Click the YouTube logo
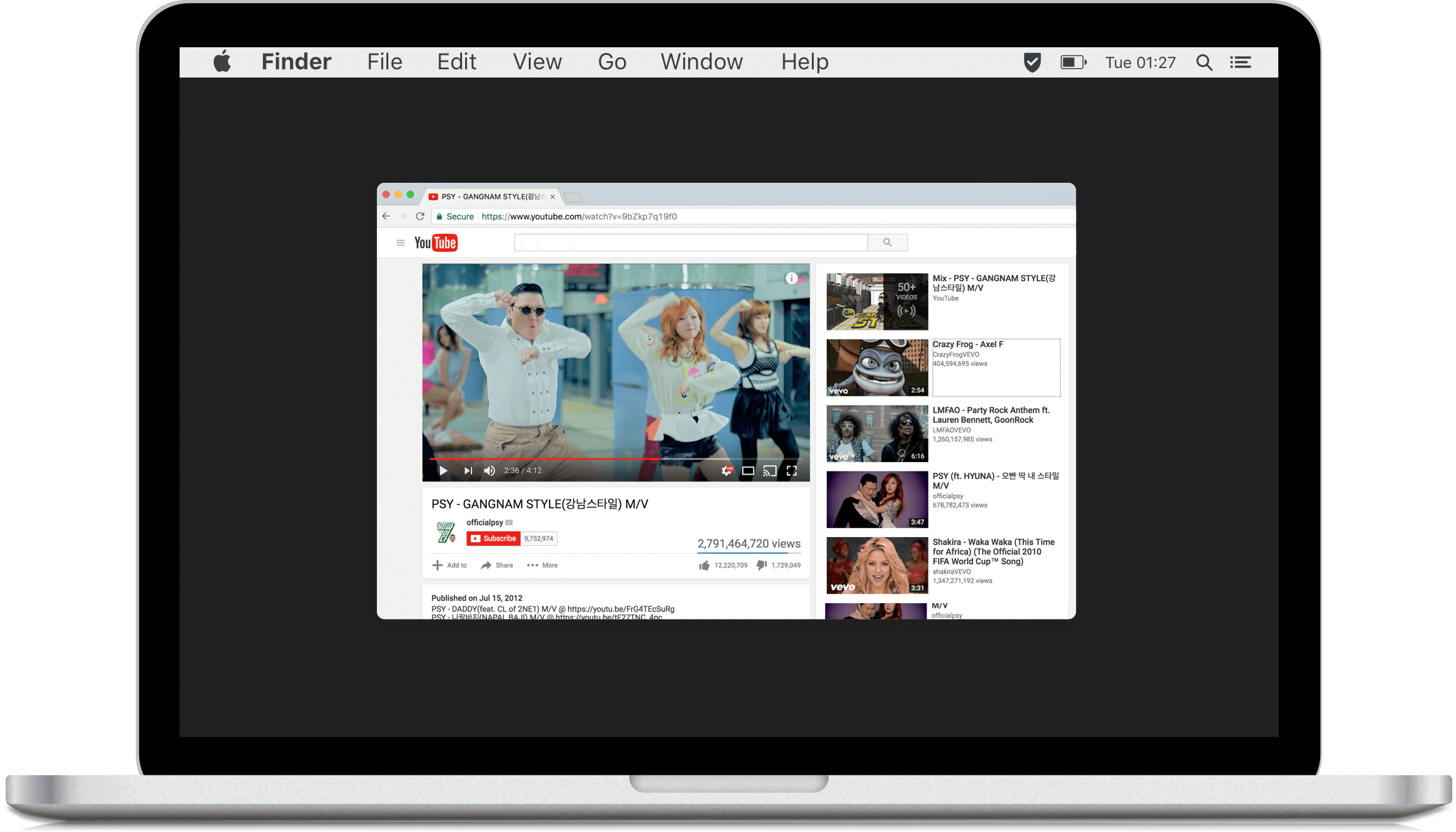1456x832 pixels. coord(436,243)
